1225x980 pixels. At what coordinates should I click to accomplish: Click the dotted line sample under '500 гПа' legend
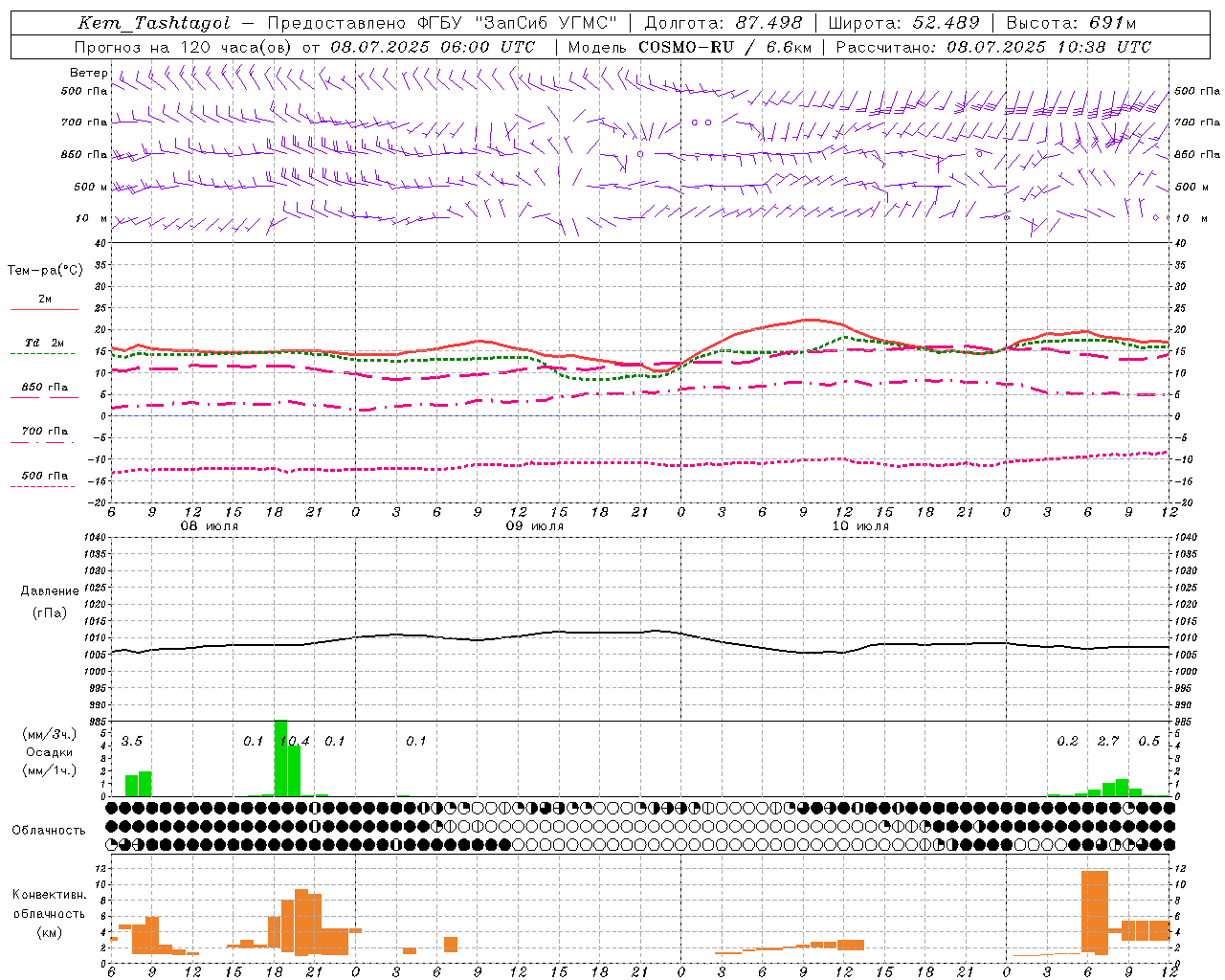(x=42, y=487)
